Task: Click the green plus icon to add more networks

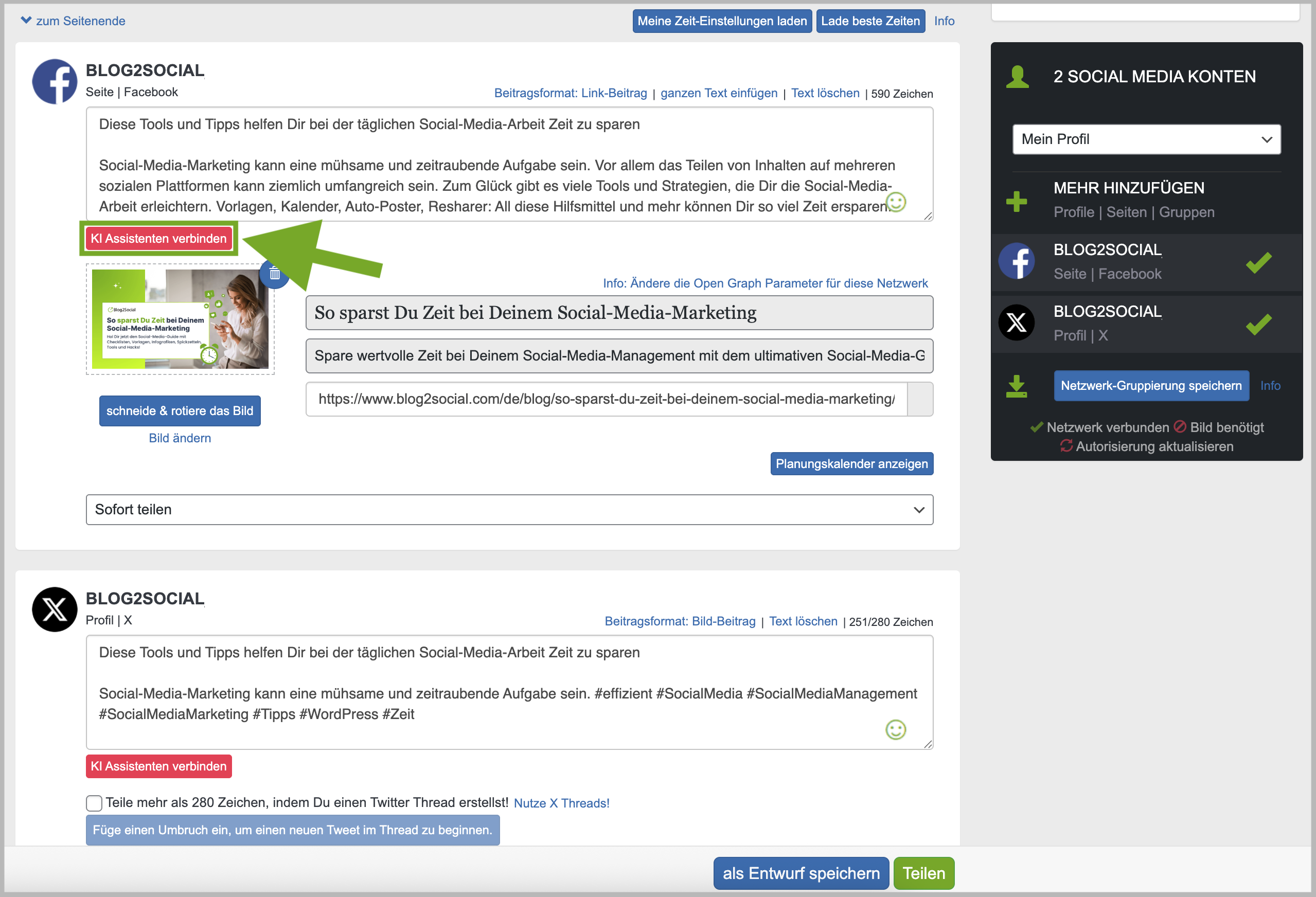Action: pos(1017,201)
